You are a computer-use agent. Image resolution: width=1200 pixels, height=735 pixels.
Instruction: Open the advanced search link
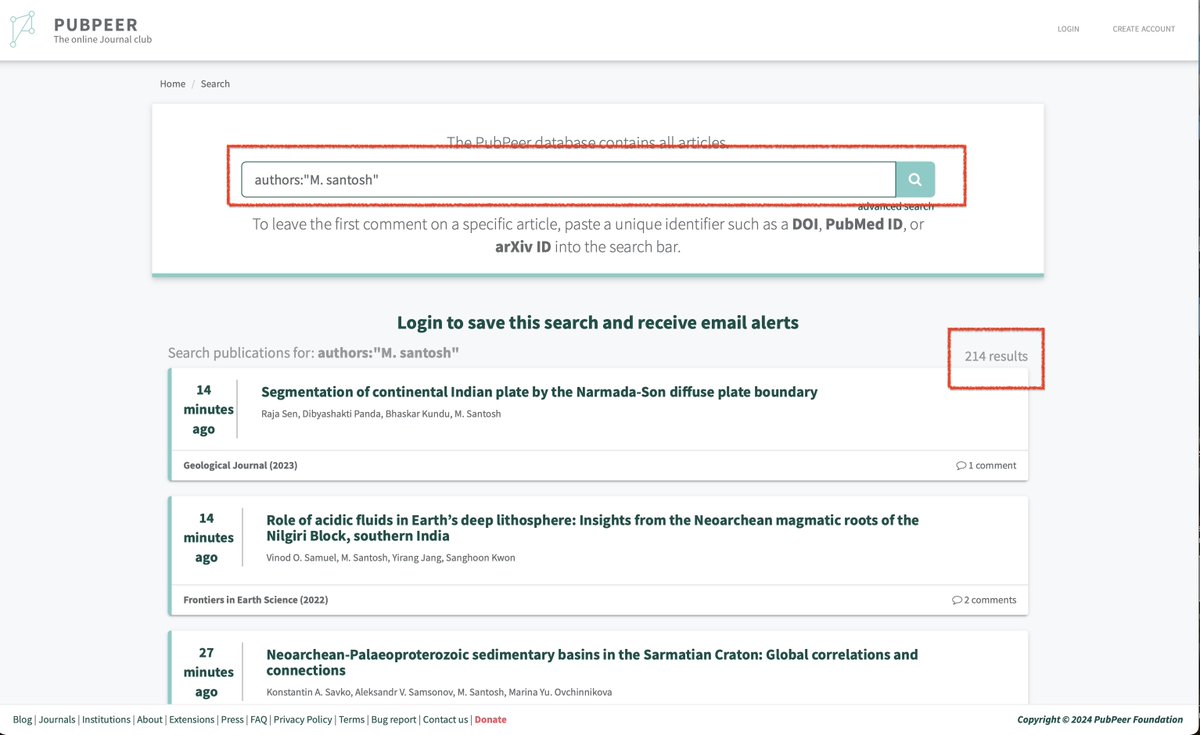tap(895, 206)
